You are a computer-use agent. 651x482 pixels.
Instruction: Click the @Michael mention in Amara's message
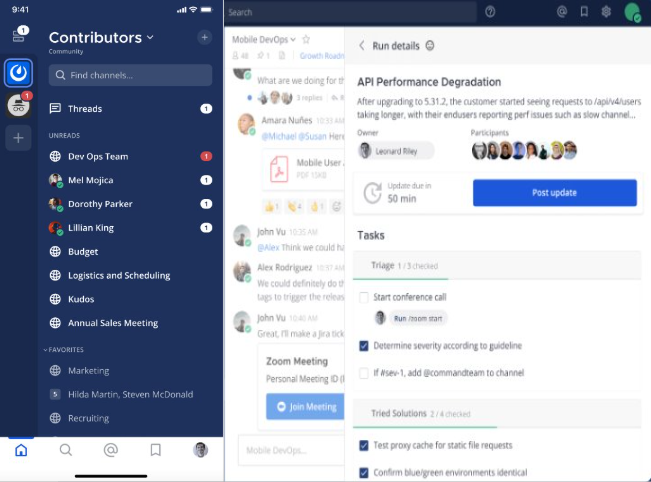[x=279, y=136]
